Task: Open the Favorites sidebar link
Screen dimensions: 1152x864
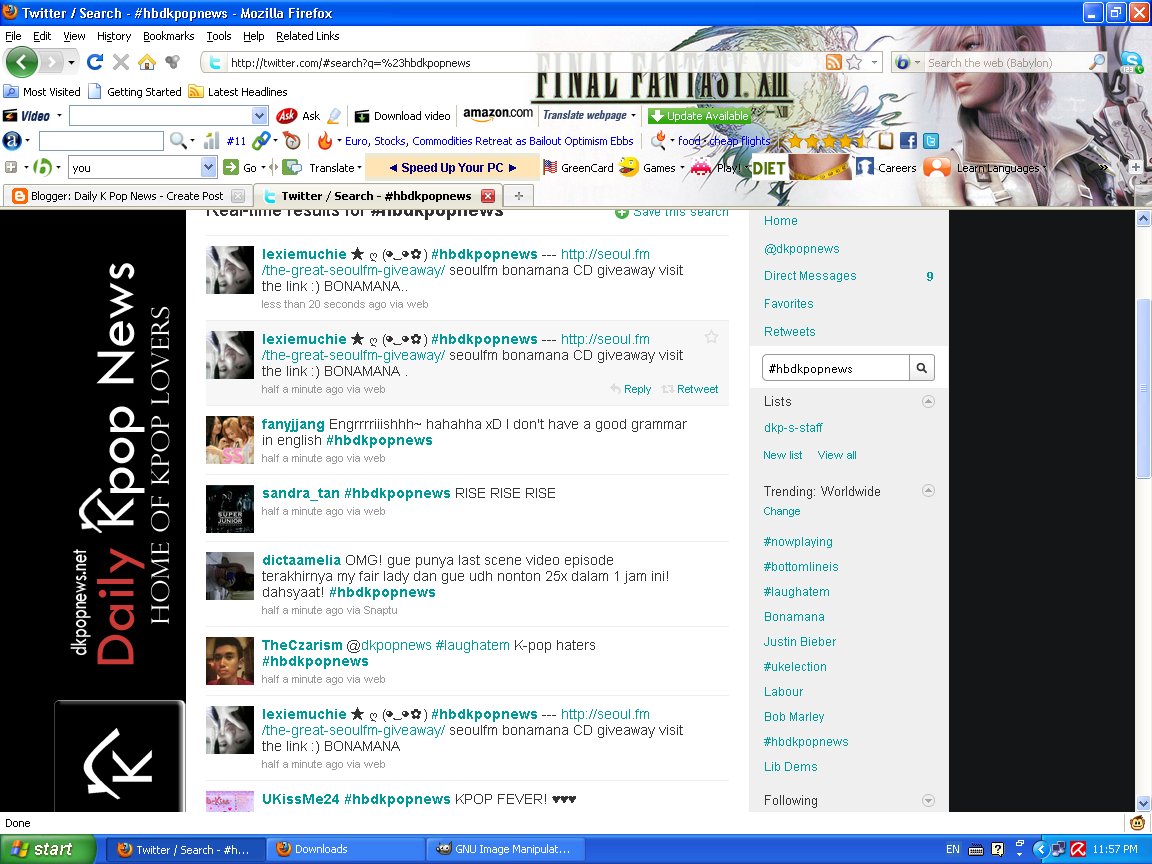Action: pyautogui.click(x=788, y=303)
